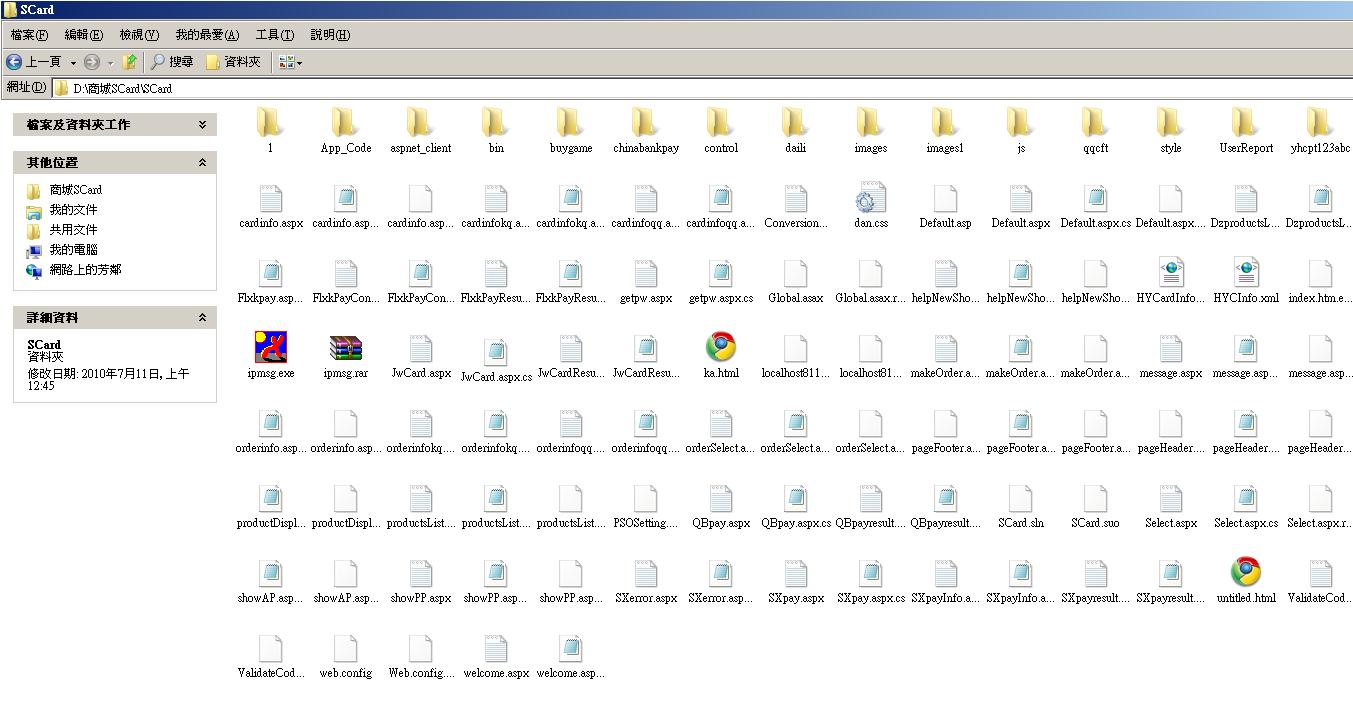The width and height of the screenshot is (1353, 710).
Task: Open the views dropdown in toolbar
Action: pos(290,62)
